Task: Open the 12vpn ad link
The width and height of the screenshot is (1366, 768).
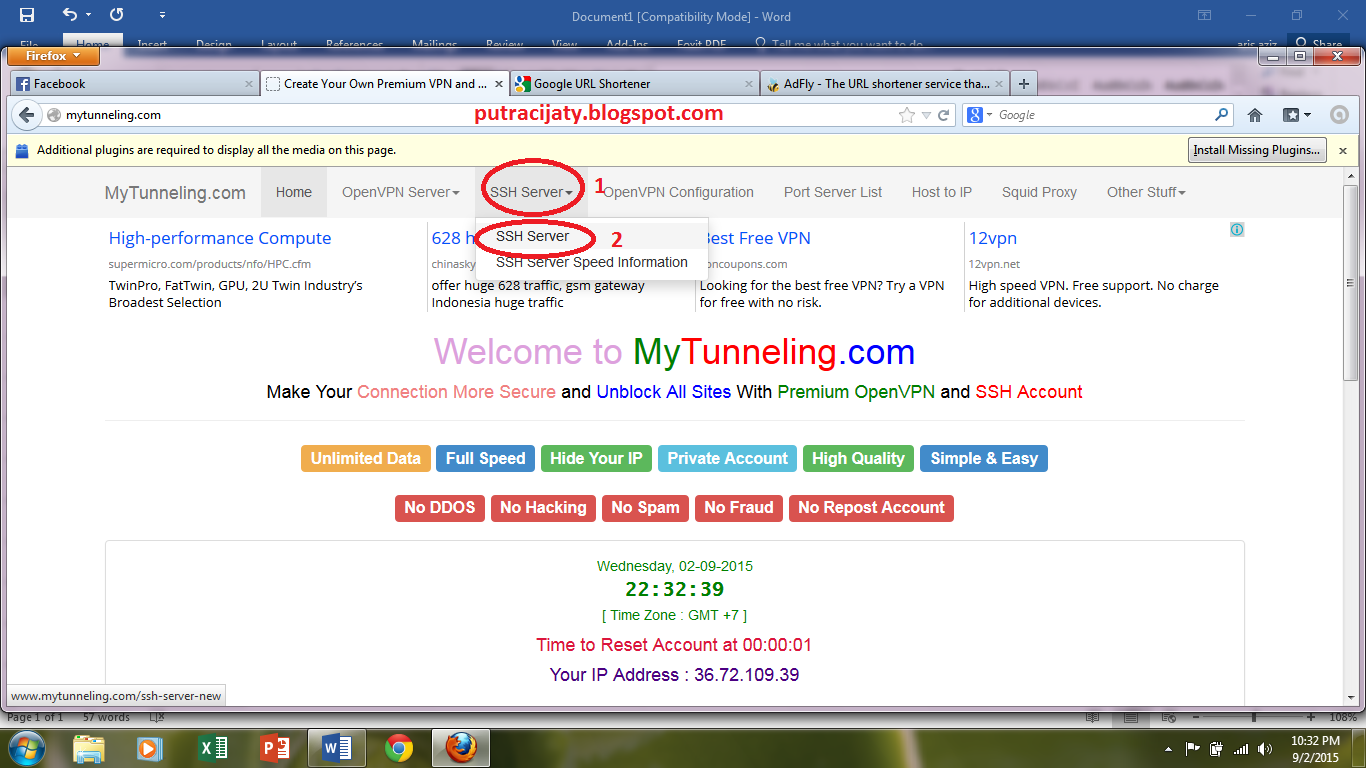Action: (x=994, y=238)
